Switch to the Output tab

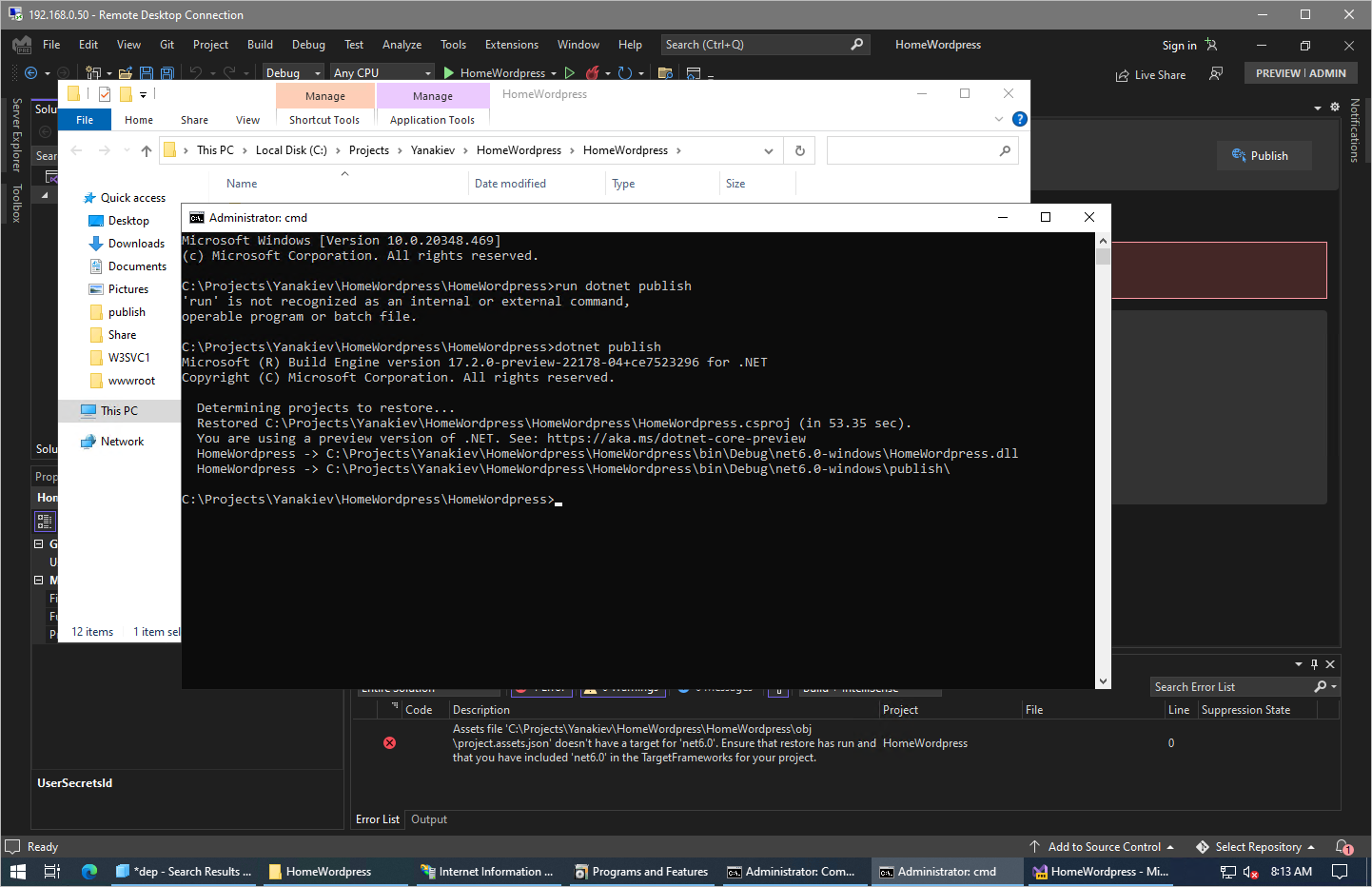pos(428,818)
